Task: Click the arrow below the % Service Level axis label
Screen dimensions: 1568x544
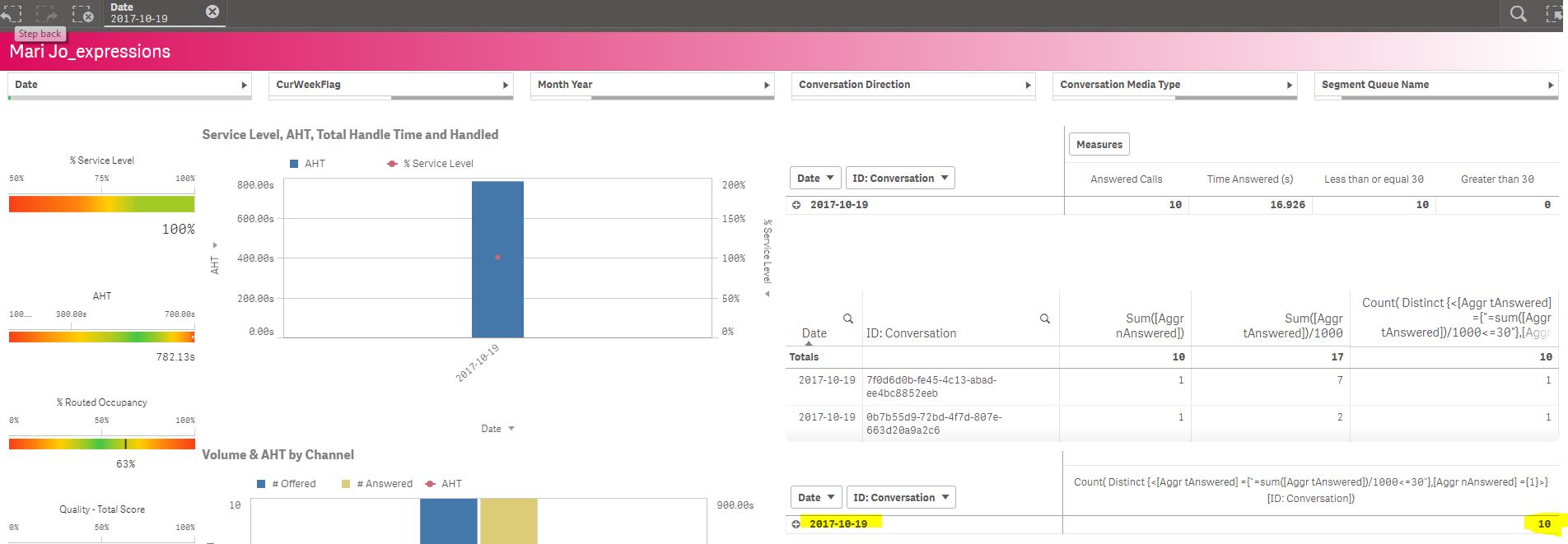Action: pyautogui.click(x=767, y=294)
